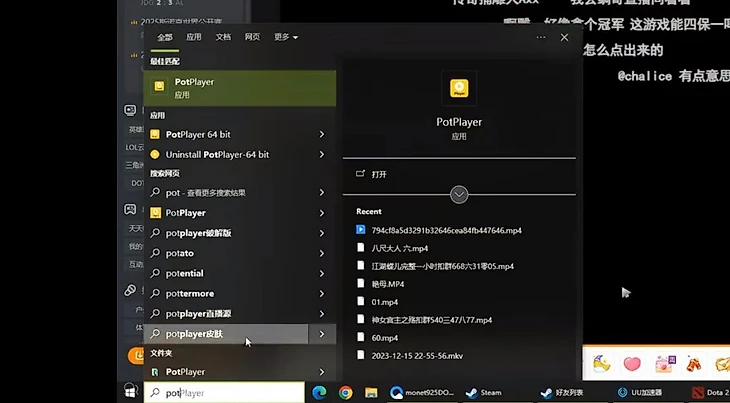
Task: Click the Uninstall PotPlayer-64 bit icon
Action: pyautogui.click(x=155, y=154)
